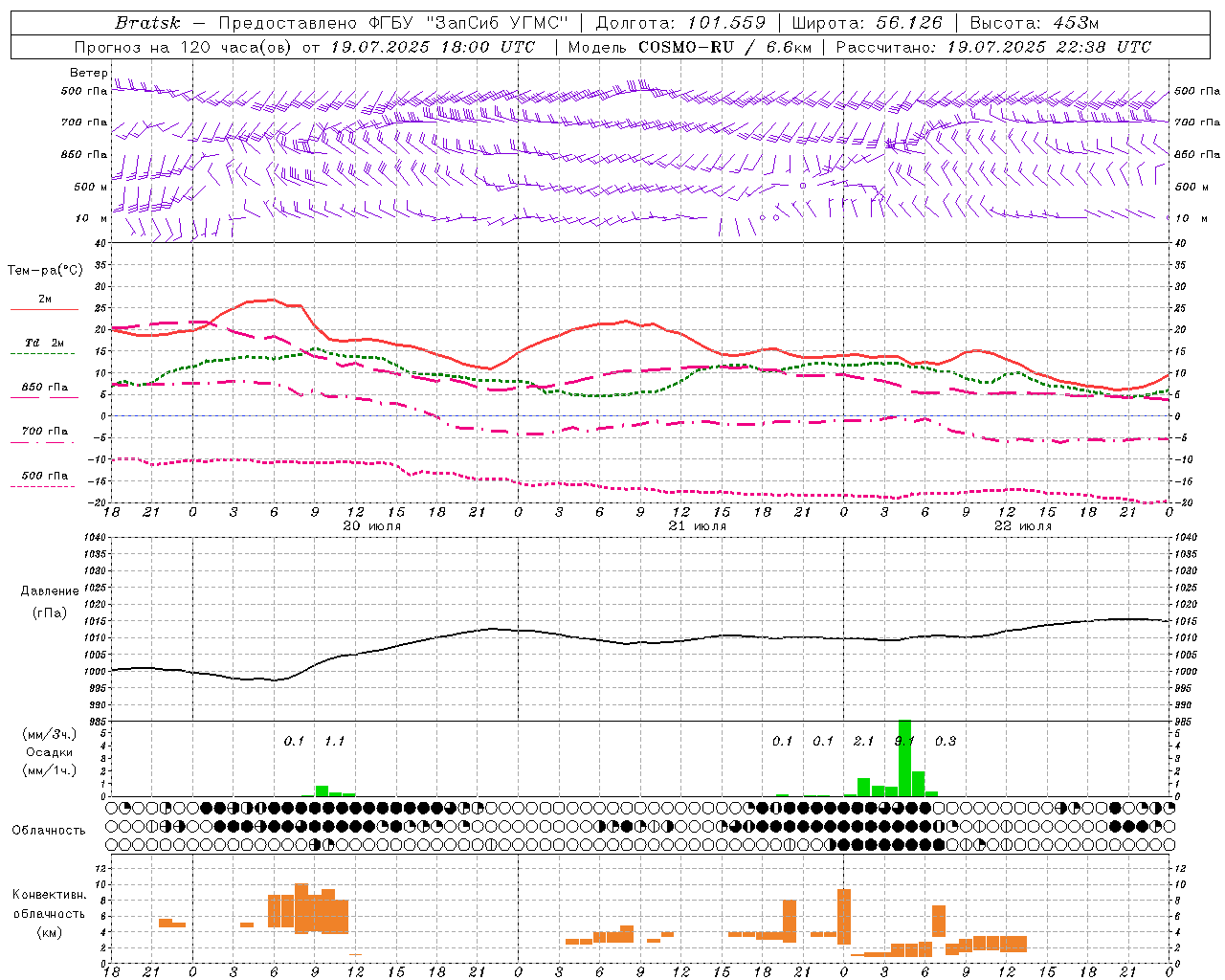Click the '700 гПа' temperature legend entry
Image resolution: width=1225 pixels, height=980 pixels.
pos(45,432)
